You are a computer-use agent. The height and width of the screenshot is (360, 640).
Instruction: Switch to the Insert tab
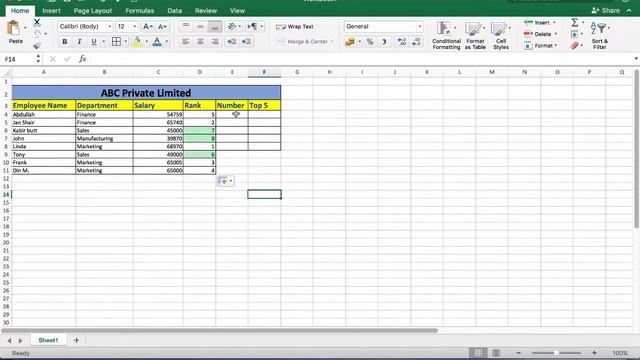tap(51, 11)
